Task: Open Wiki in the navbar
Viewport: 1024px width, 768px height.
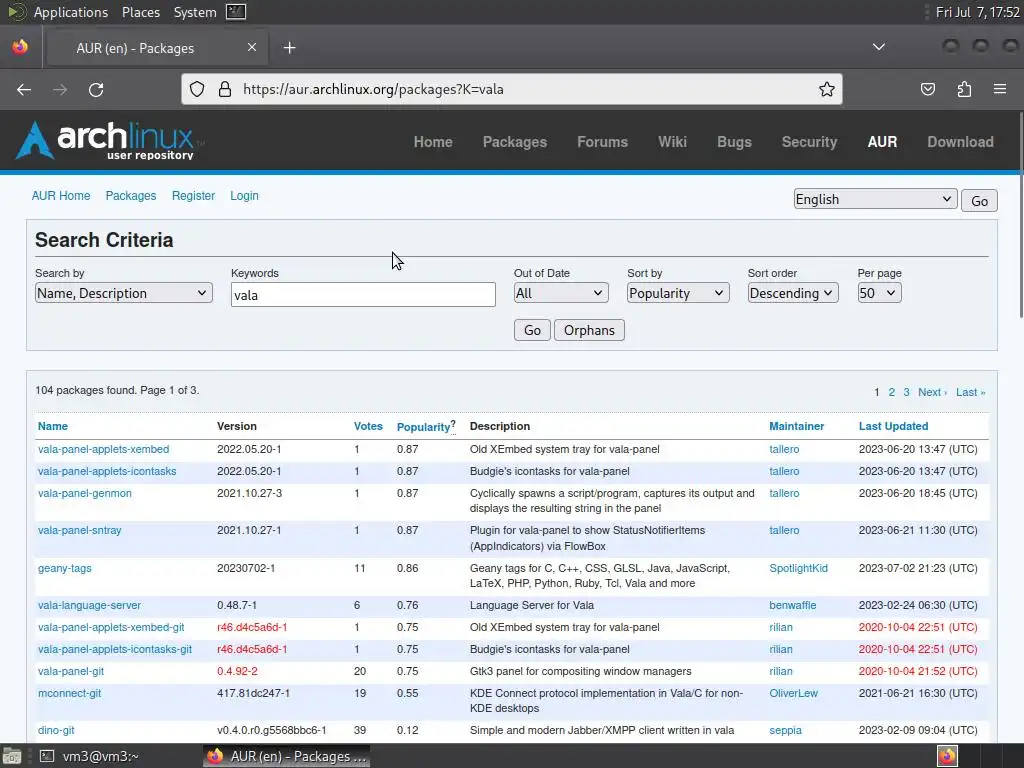Action: pyautogui.click(x=672, y=142)
